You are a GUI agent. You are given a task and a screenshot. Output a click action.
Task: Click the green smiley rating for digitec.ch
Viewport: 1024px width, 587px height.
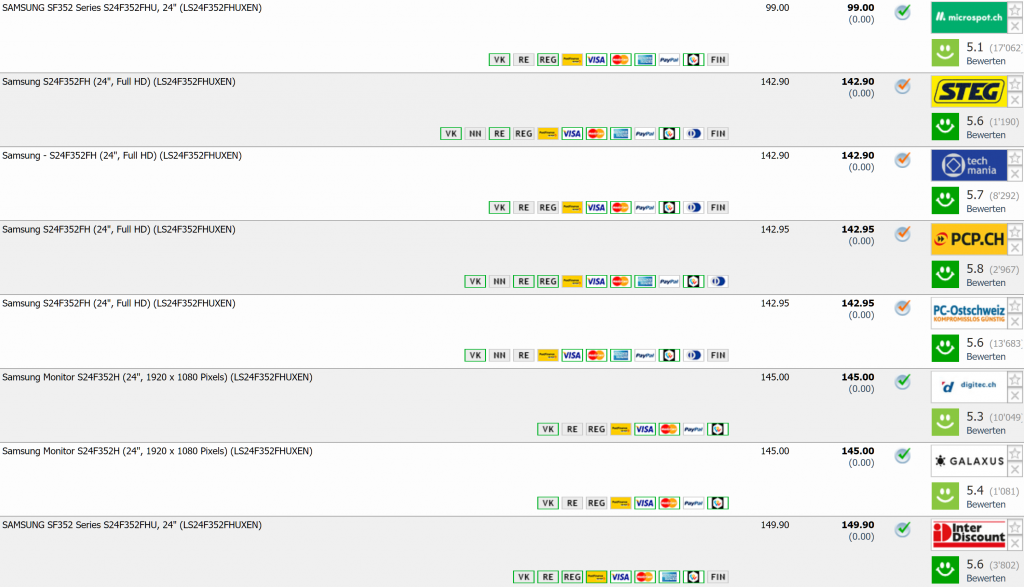pos(945,421)
